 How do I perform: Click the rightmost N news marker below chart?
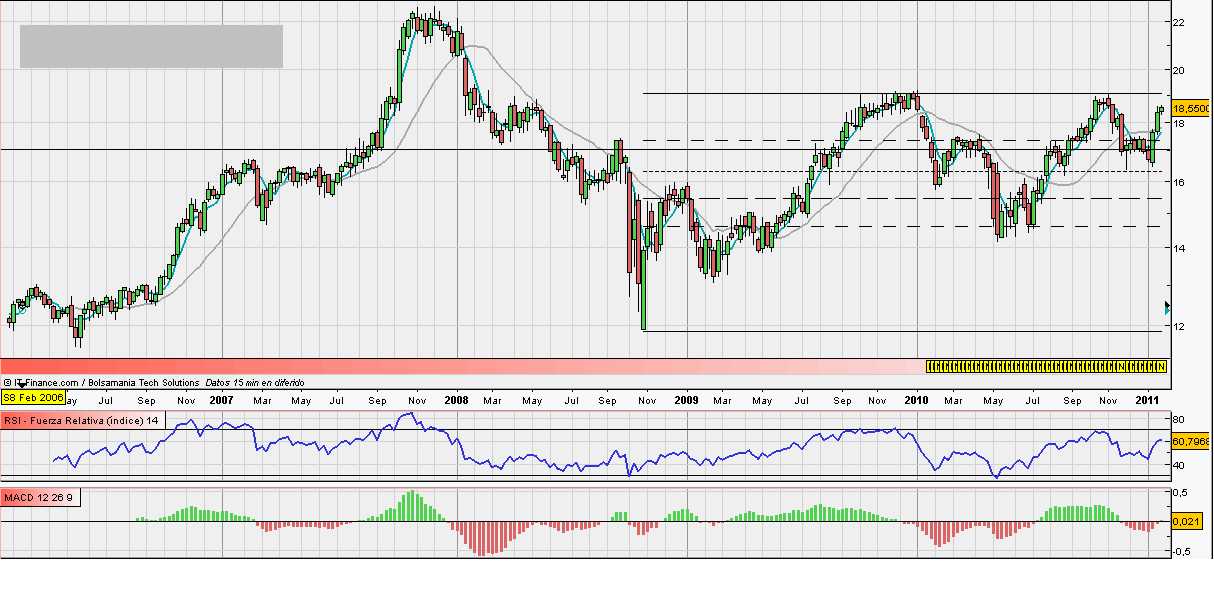click(x=1162, y=366)
